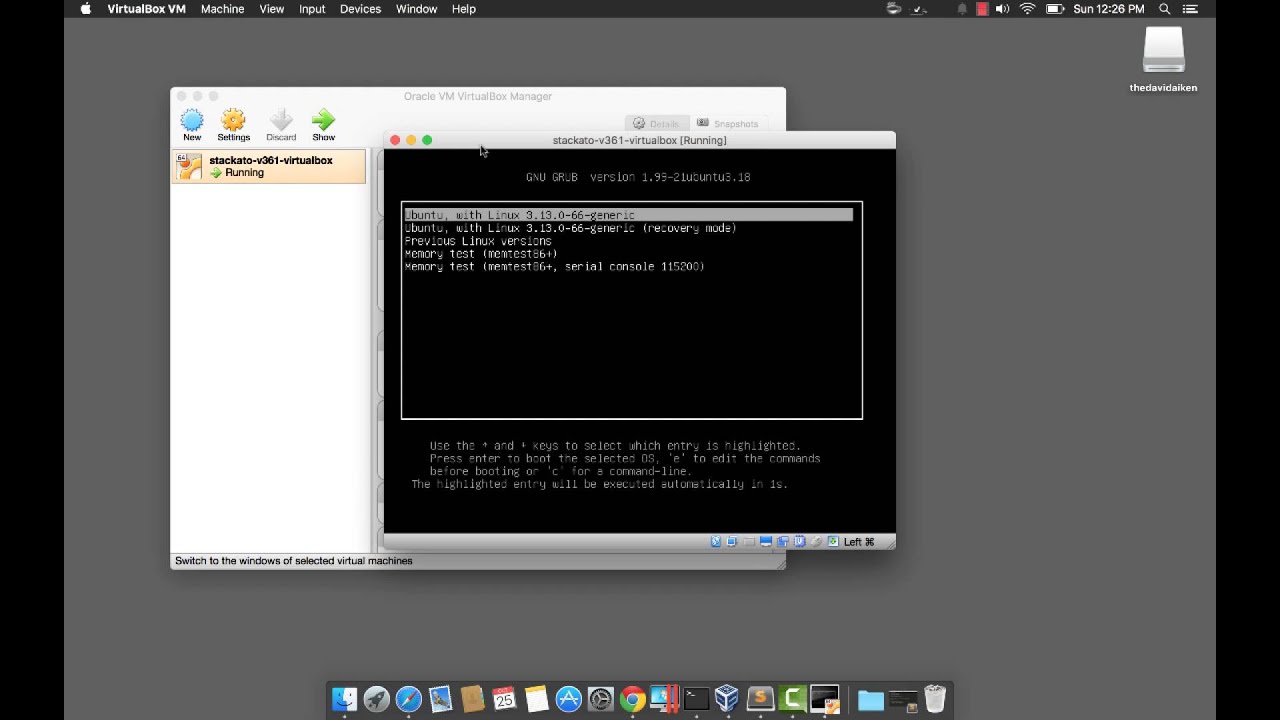The image size is (1280, 720).
Task: Open Notes from the Dock
Action: 536,698
